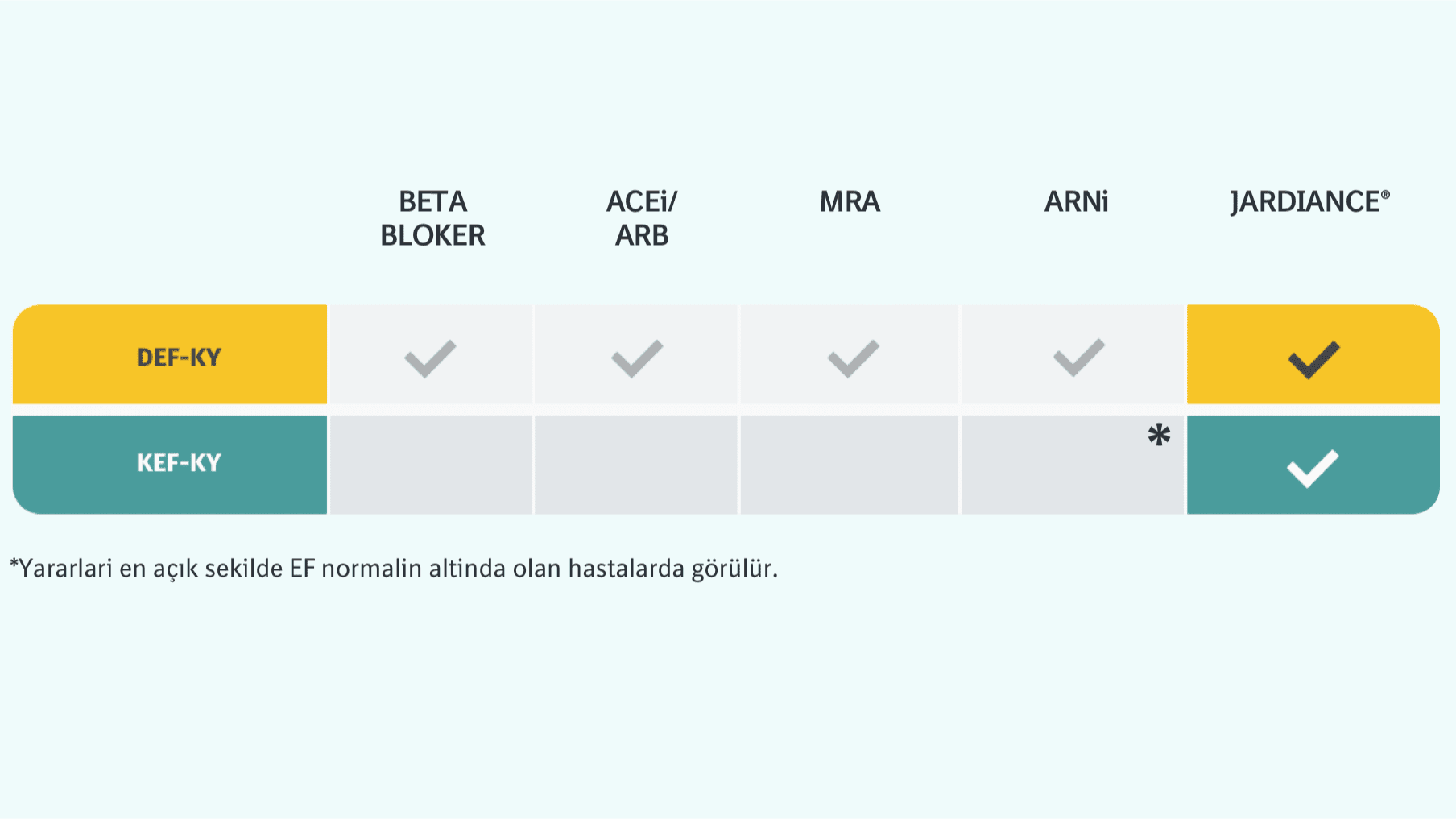Click the ACEi/ARB column header

click(x=642, y=218)
